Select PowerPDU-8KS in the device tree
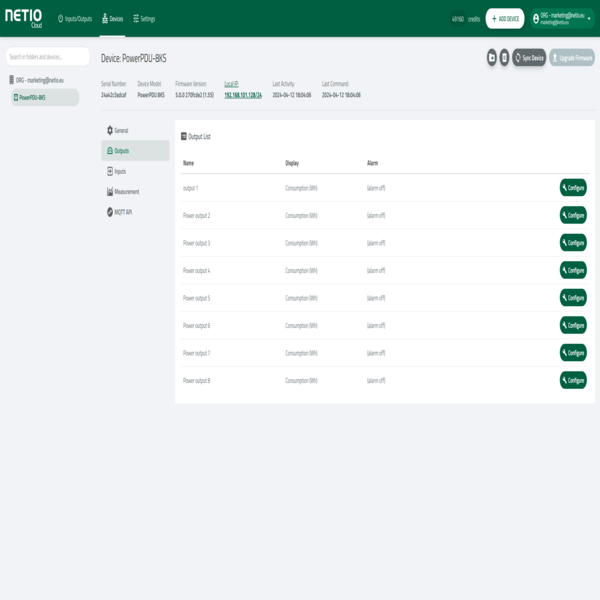 [32, 97]
